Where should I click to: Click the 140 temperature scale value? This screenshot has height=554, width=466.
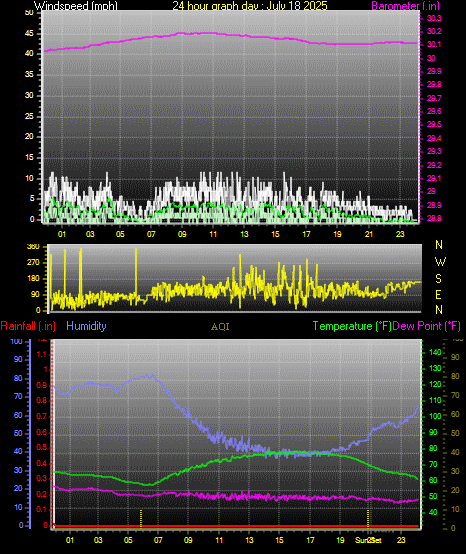pyautogui.click(x=435, y=352)
